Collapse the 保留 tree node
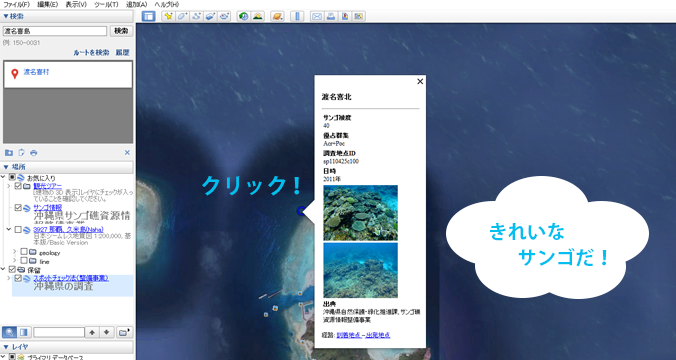 [x=3, y=269]
